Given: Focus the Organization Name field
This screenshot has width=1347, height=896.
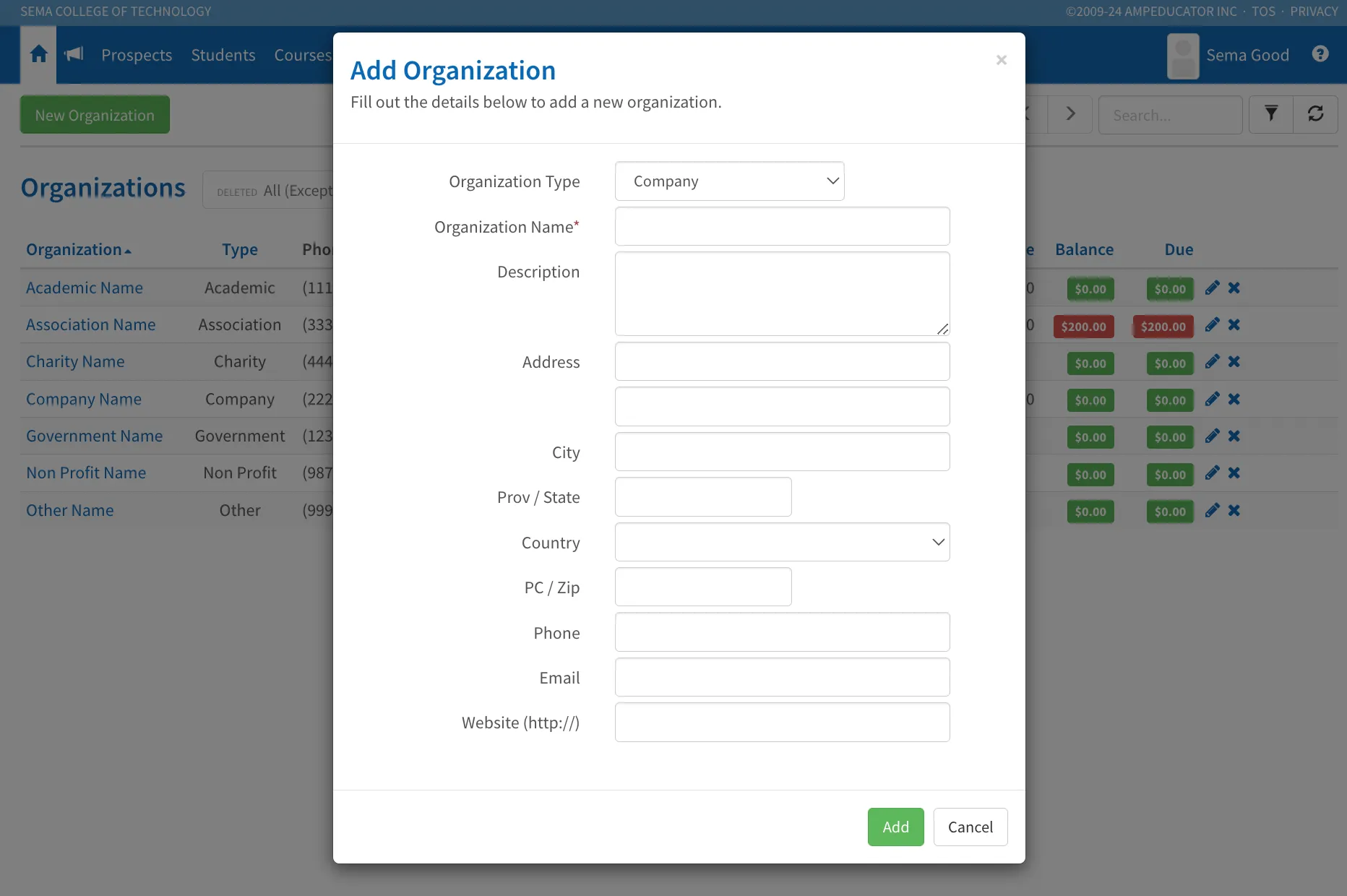Looking at the screenshot, I should point(783,226).
